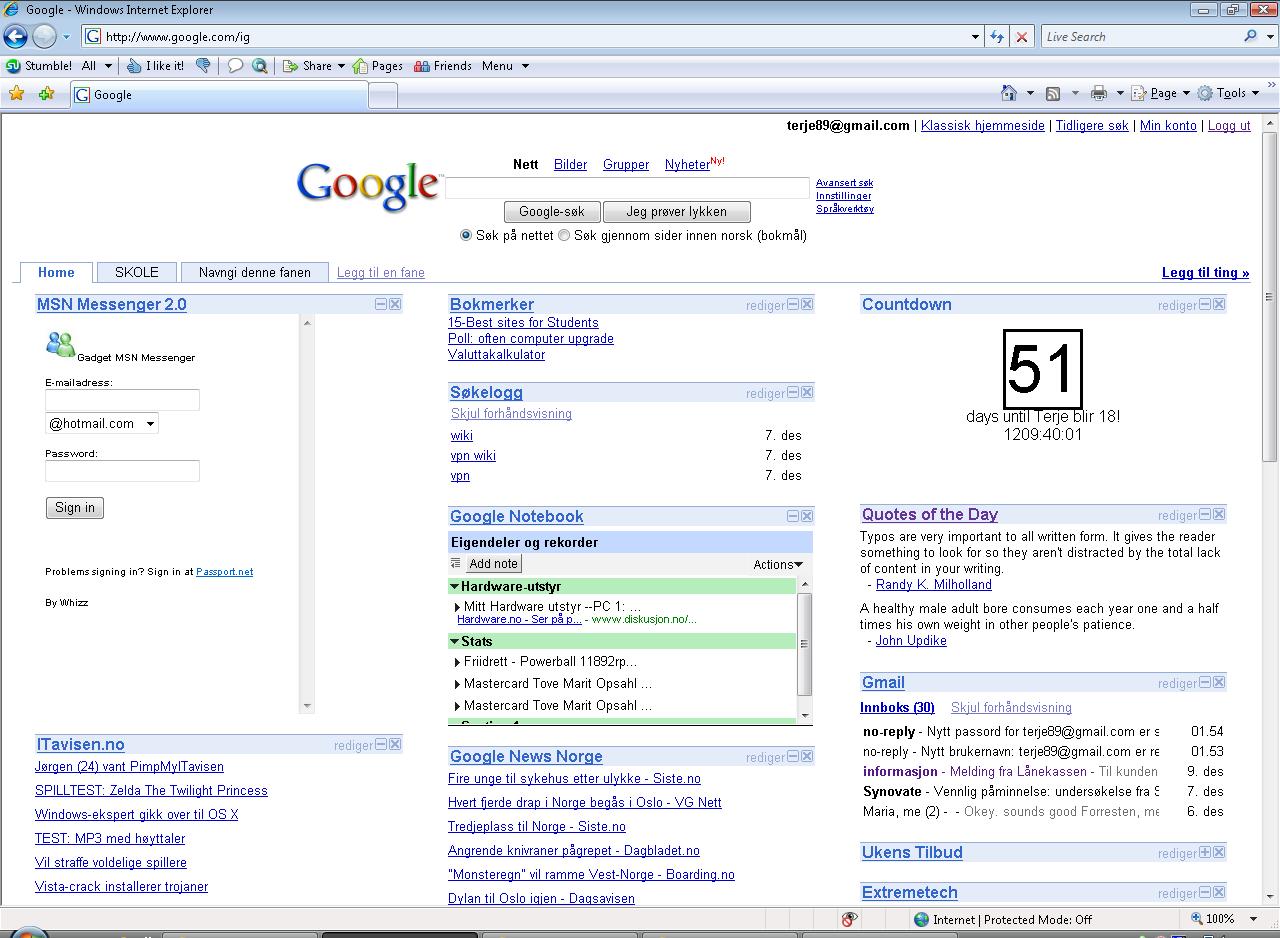Open the IE Page menu
This screenshot has width=1280, height=938.
coord(1160,93)
